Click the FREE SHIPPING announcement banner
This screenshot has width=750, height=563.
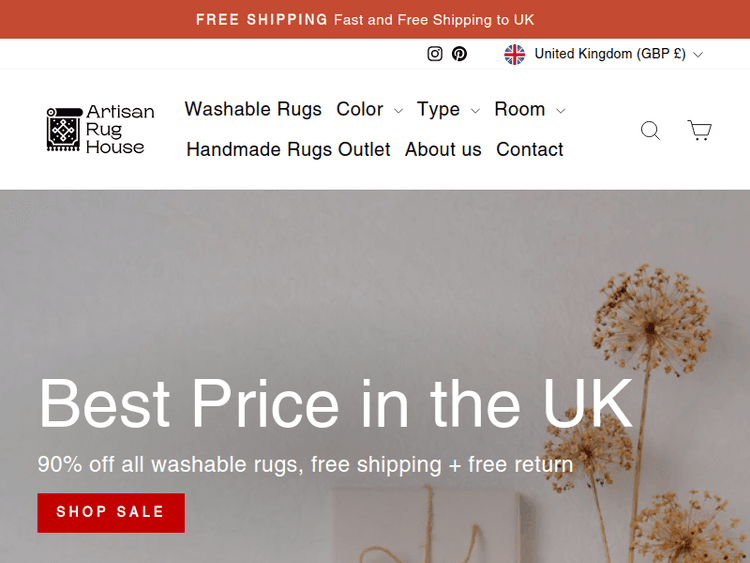[x=365, y=20]
